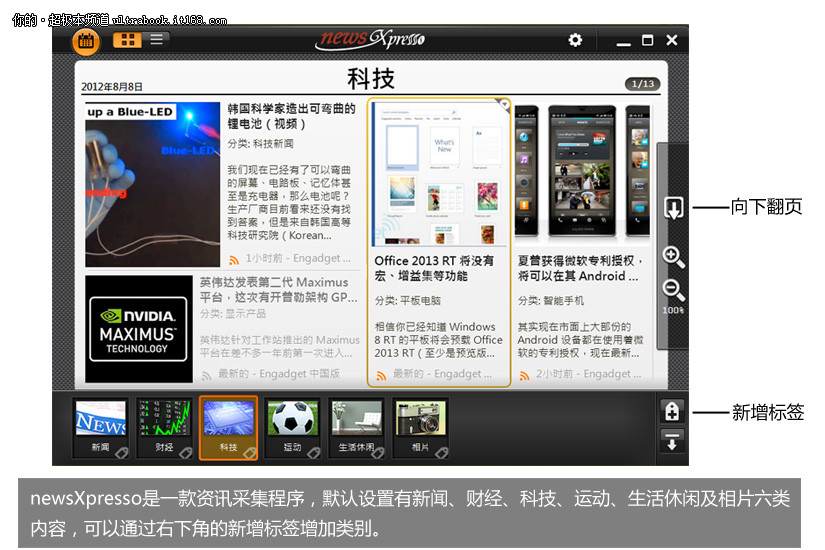Switch to list view layout

tap(157, 40)
